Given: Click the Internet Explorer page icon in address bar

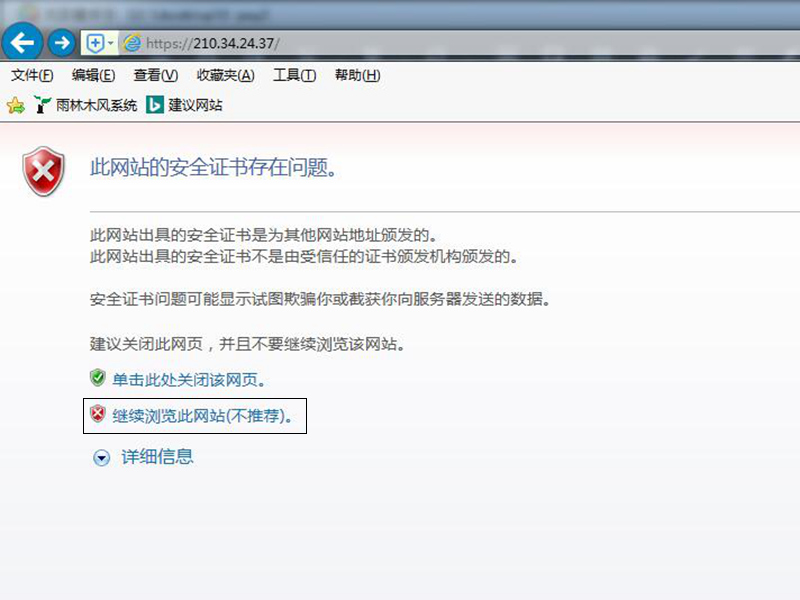Looking at the screenshot, I should point(130,43).
